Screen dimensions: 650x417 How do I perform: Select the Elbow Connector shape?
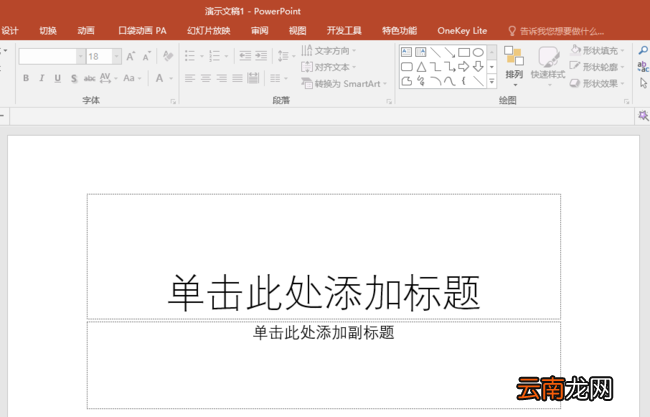(x=435, y=67)
